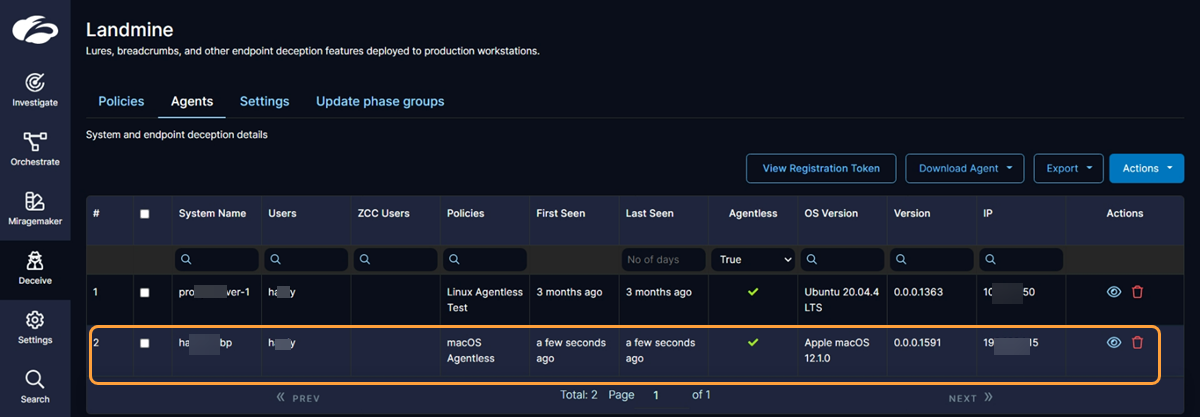This screenshot has width=1200, height=417.
Task: Expand the Download Agent dropdown
Action: coord(964,169)
